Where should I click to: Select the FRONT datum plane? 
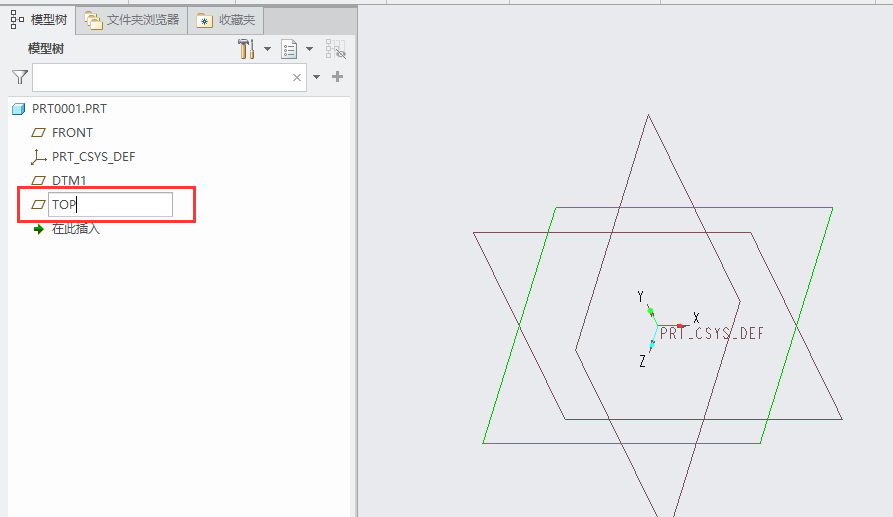coord(72,133)
